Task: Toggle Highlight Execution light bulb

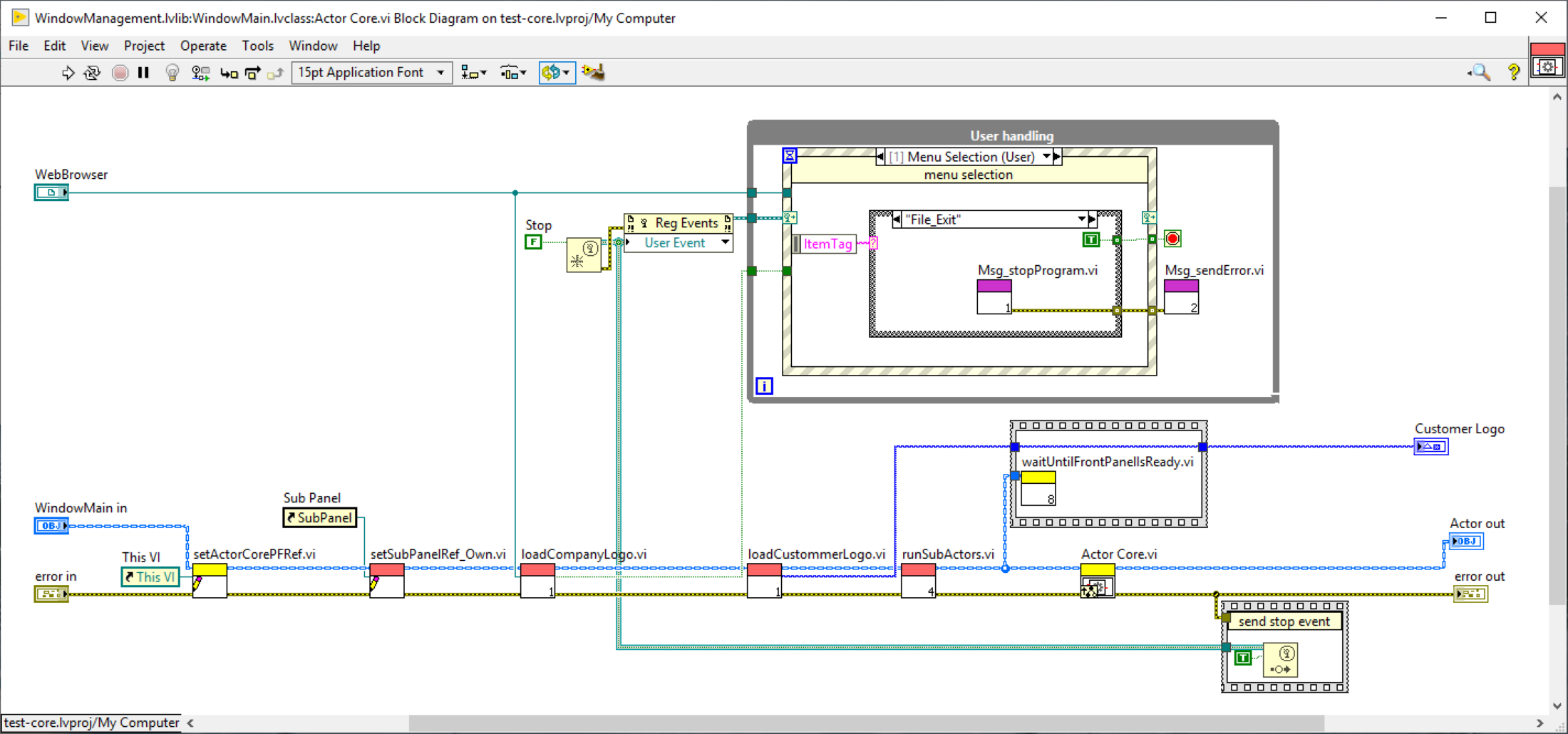Action: [x=172, y=73]
